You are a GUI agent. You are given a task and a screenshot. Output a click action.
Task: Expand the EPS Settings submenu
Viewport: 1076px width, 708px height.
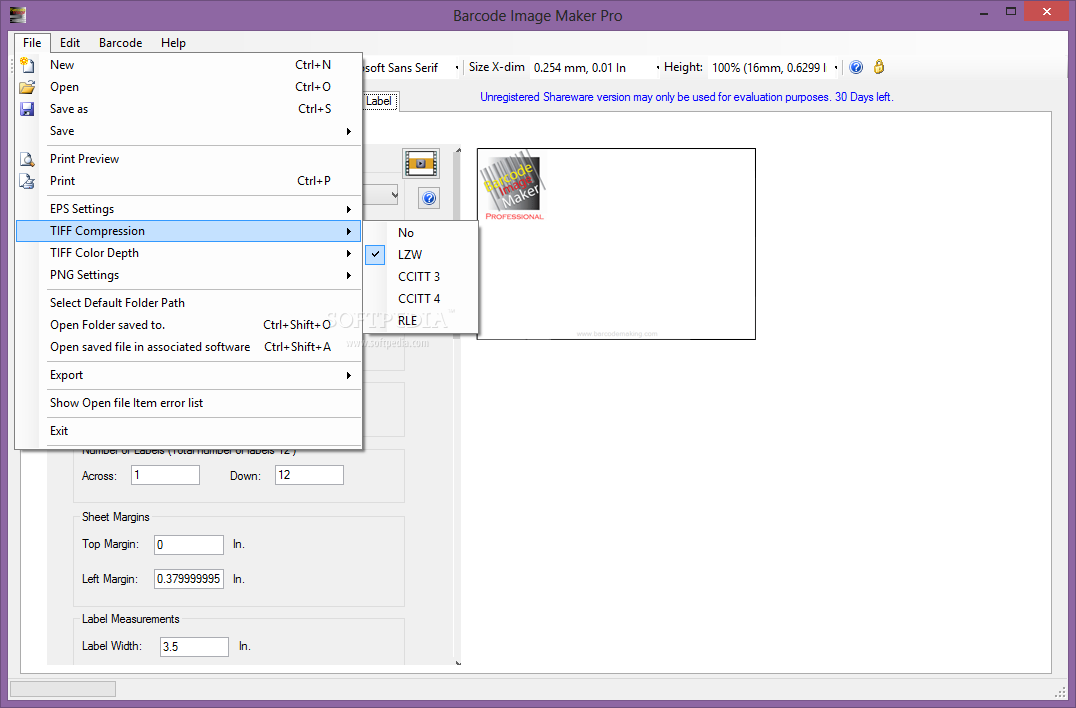coord(189,209)
